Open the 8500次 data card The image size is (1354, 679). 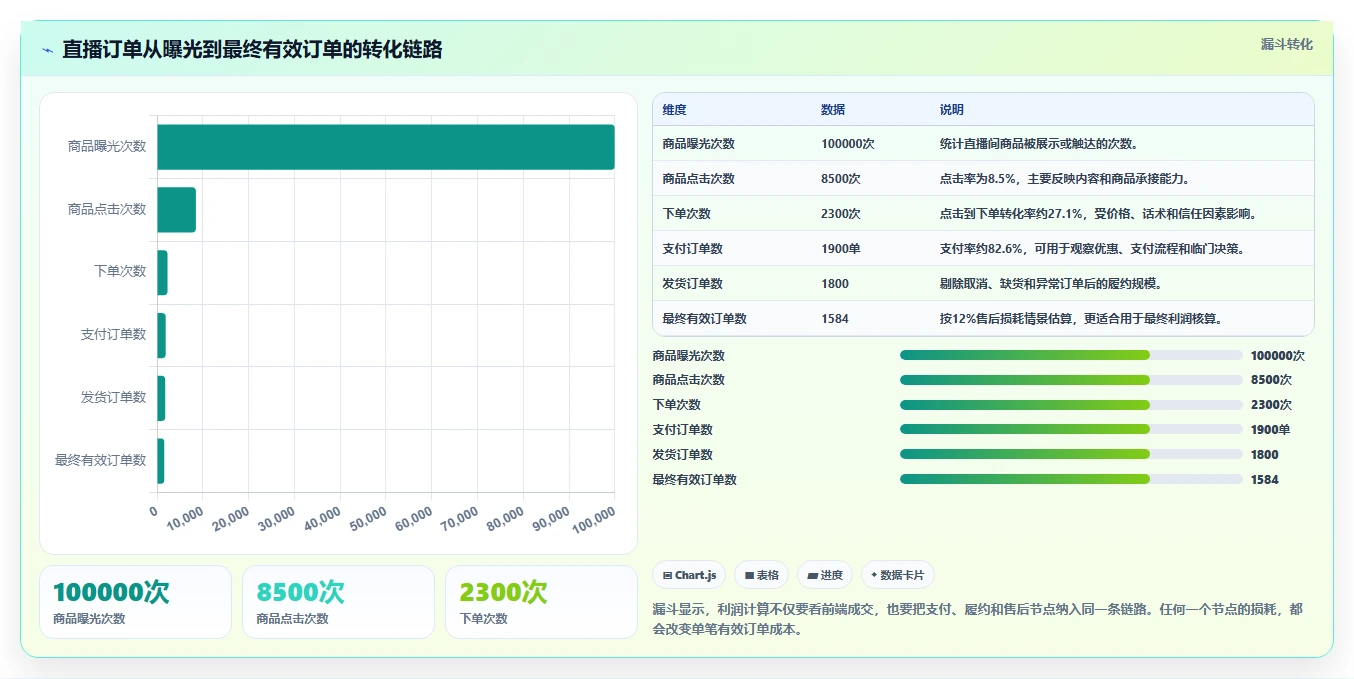coord(338,602)
